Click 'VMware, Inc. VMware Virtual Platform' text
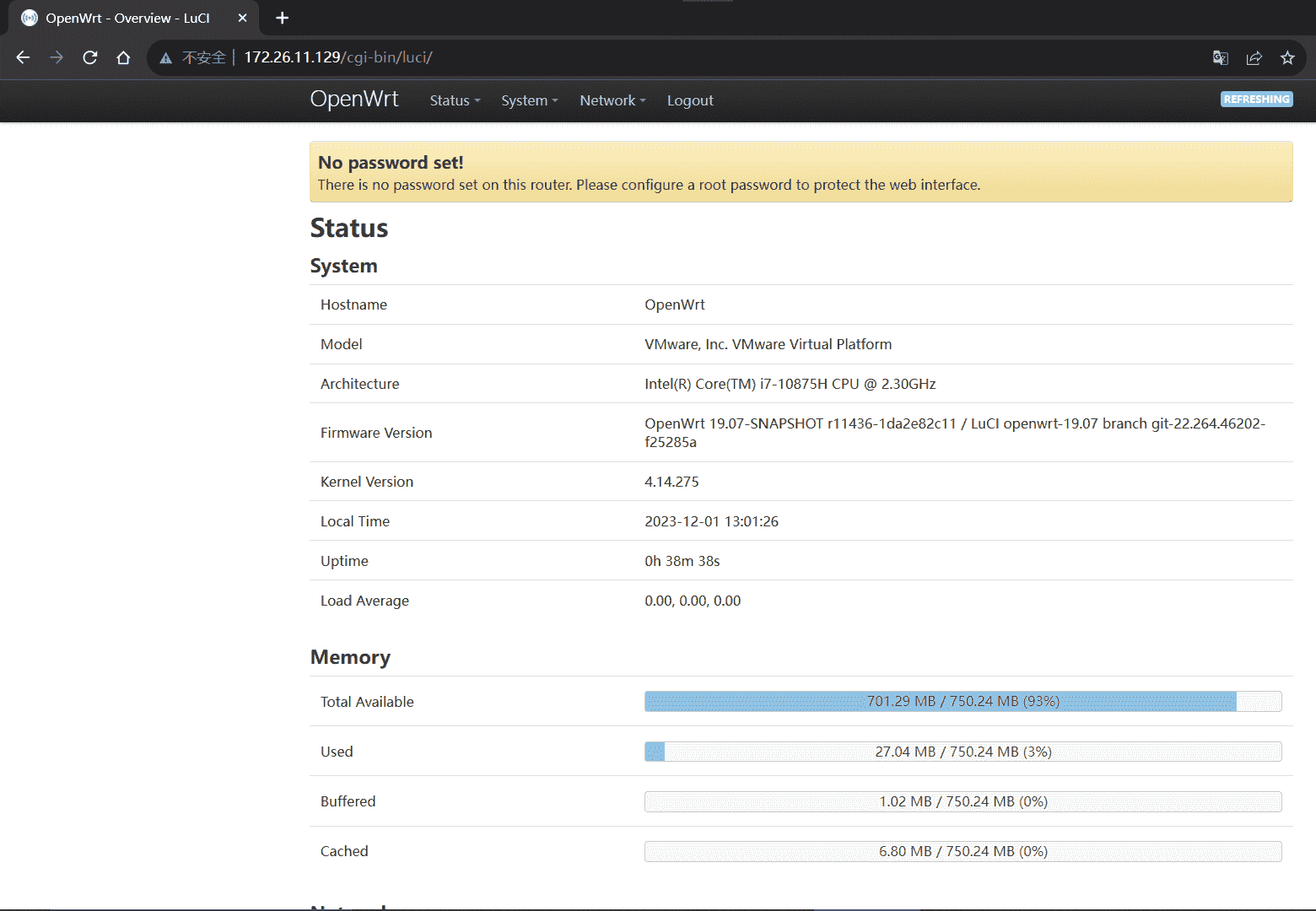 (x=768, y=344)
